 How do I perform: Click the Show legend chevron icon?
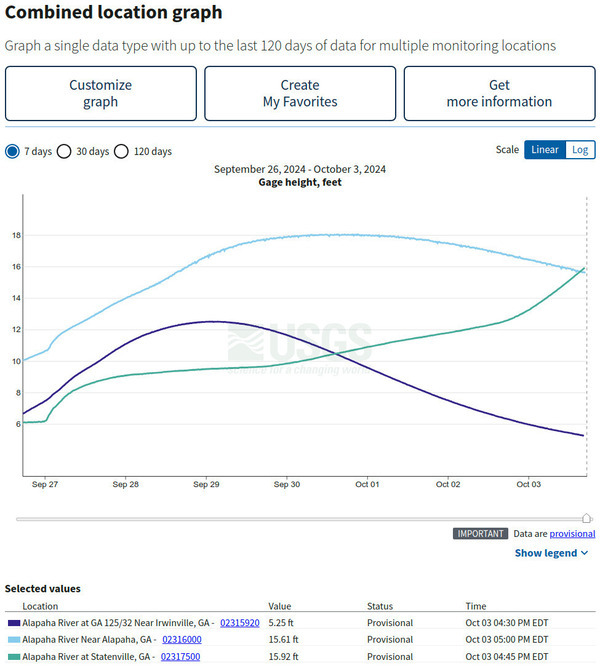585,553
